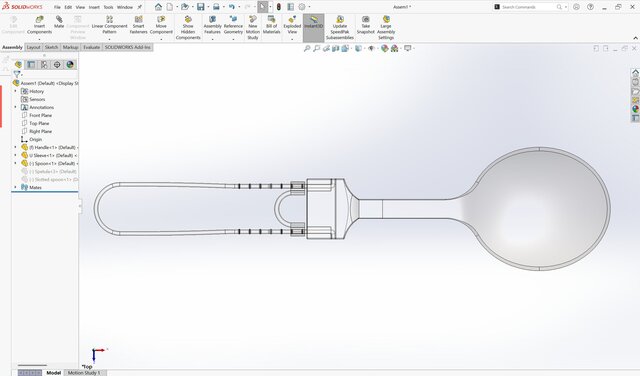Open the Options gear icon
The image size is (640, 376).
pos(302,7)
